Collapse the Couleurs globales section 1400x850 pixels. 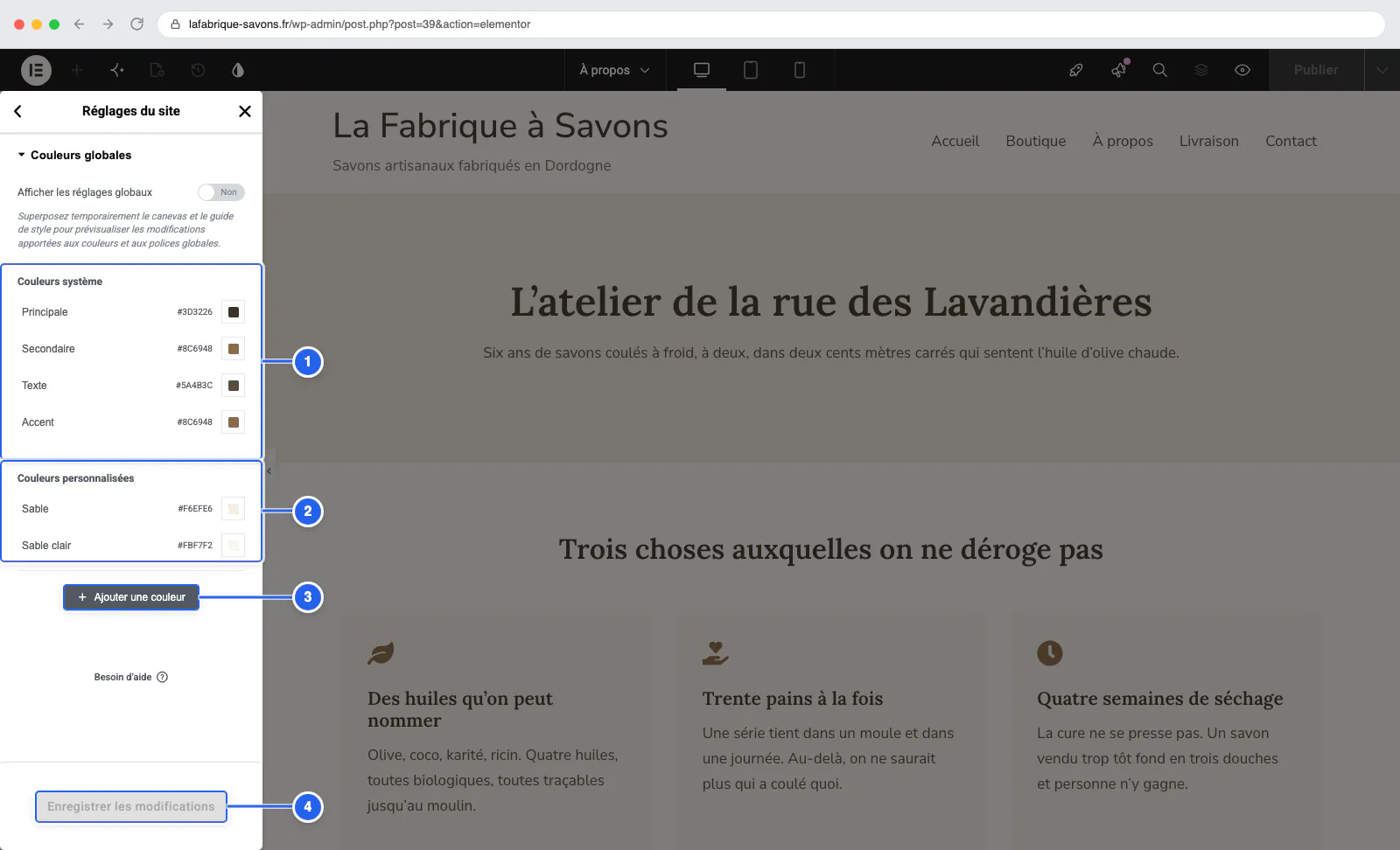(x=74, y=155)
